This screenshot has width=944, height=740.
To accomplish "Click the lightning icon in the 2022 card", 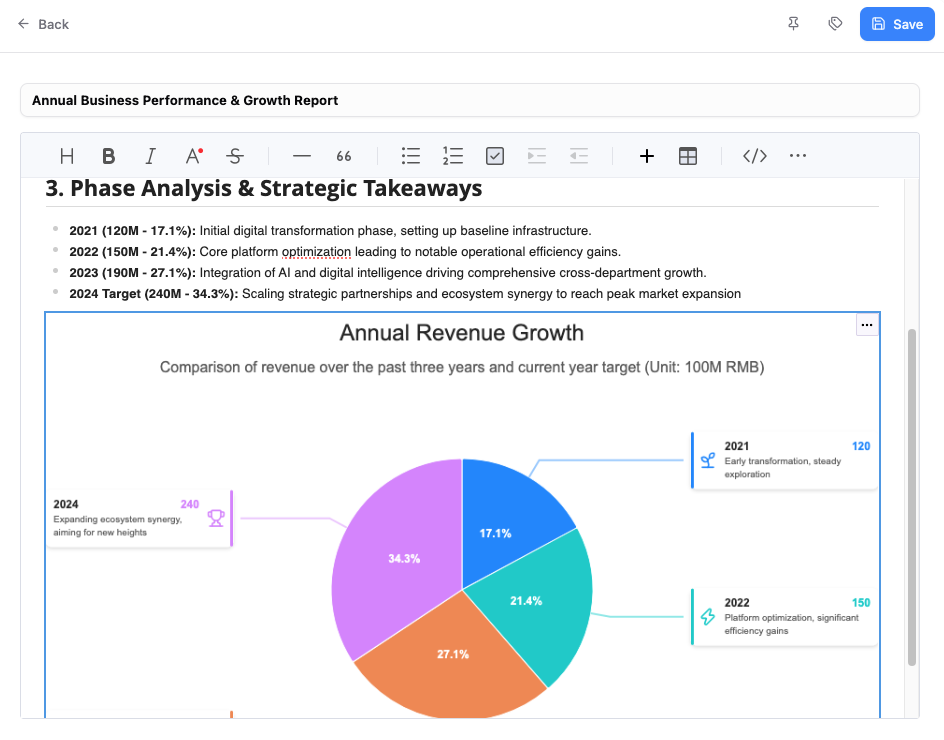I will (708, 617).
